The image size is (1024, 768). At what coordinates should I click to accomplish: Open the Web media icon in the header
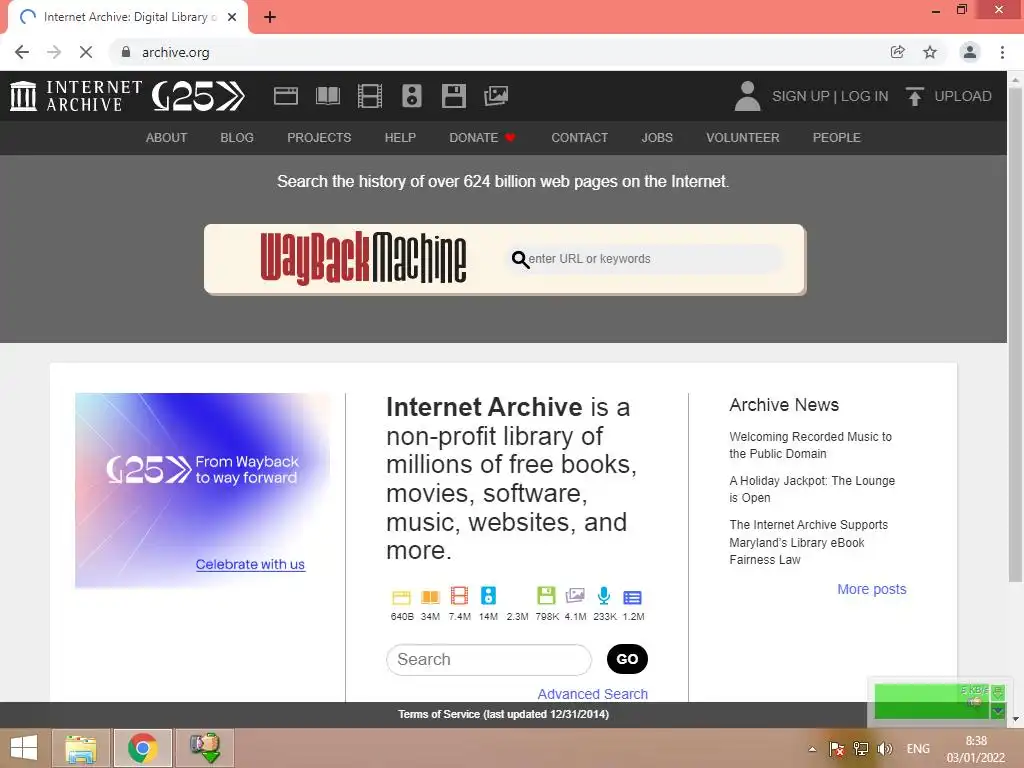285,96
